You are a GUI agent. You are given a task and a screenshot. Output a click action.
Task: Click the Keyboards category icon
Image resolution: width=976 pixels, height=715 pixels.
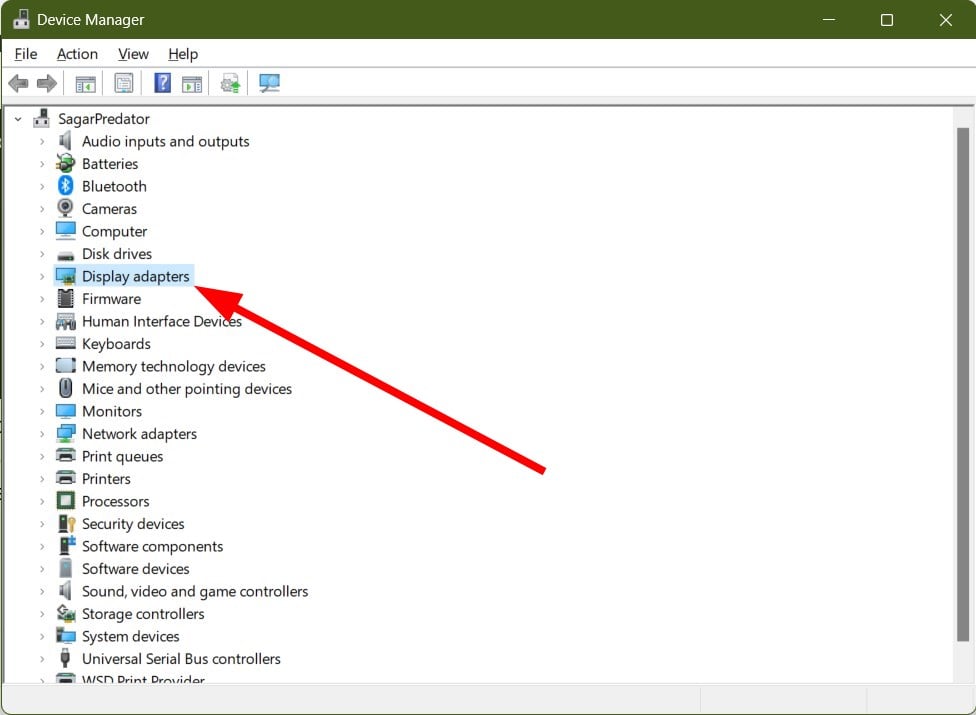65,343
